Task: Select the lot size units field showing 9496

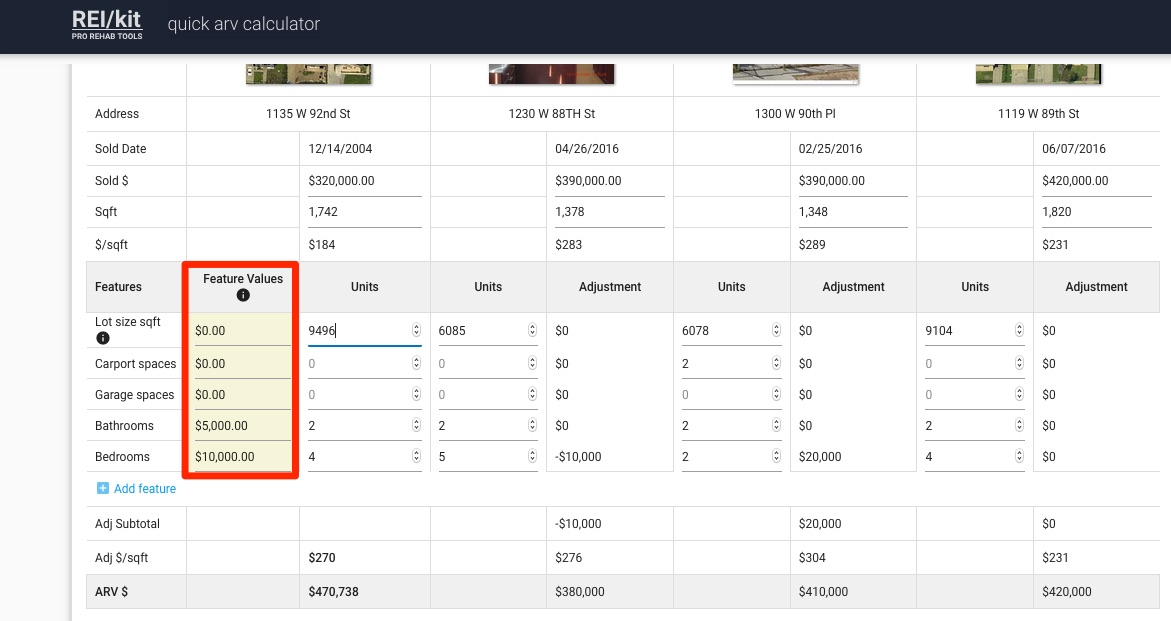Action: click(360, 329)
